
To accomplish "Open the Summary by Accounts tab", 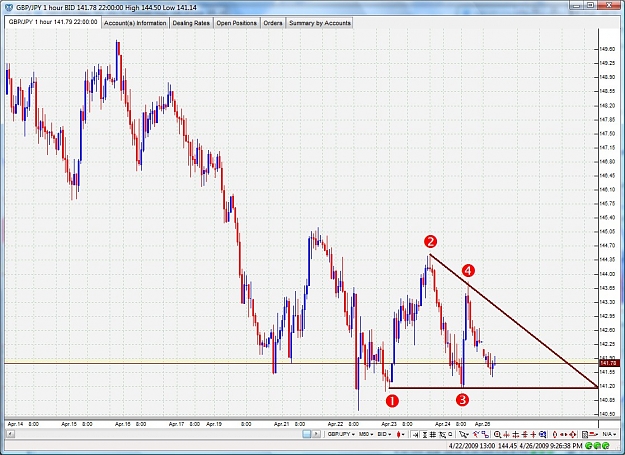I will click(x=320, y=23).
